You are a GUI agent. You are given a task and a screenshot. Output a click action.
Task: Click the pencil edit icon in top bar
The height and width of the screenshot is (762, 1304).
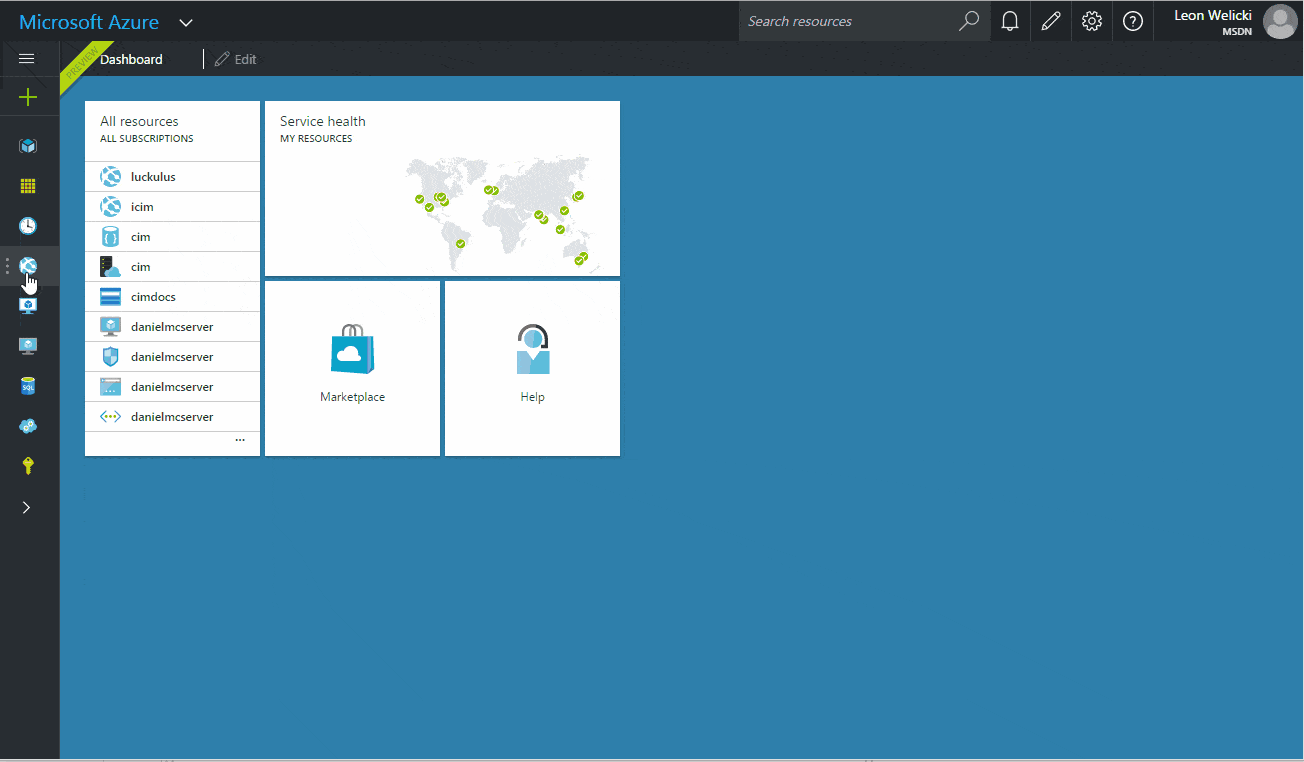click(1051, 21)
